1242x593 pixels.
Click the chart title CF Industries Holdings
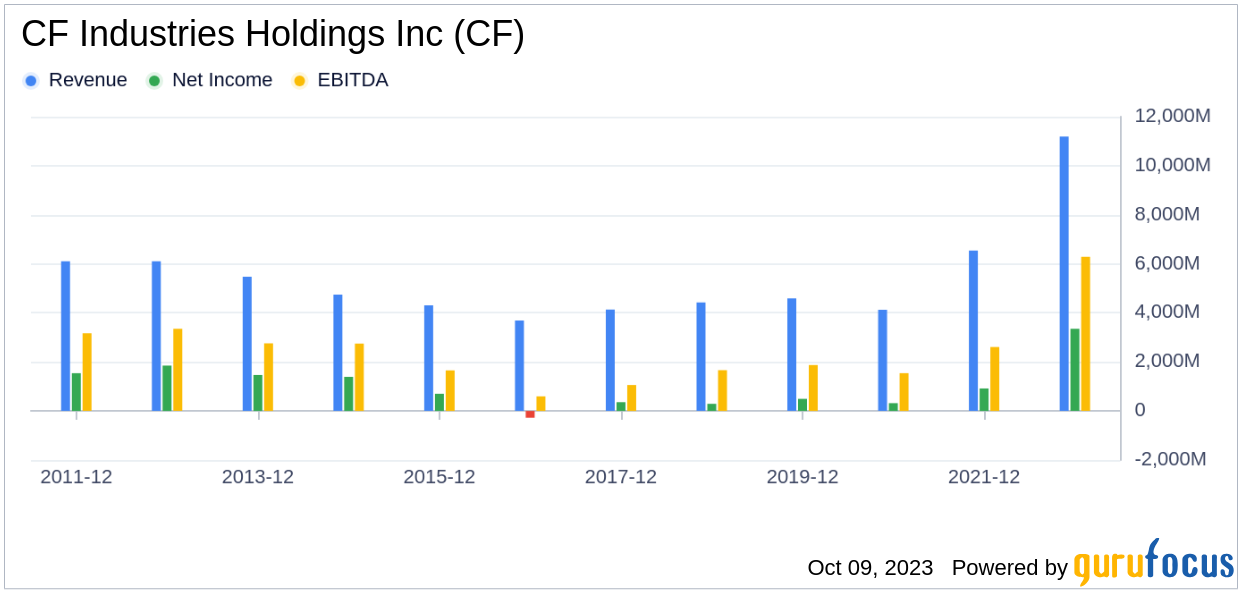point(273,34)
